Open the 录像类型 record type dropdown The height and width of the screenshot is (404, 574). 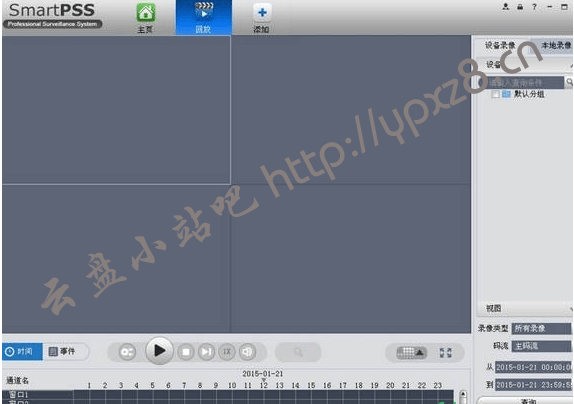tap(541, 329)
